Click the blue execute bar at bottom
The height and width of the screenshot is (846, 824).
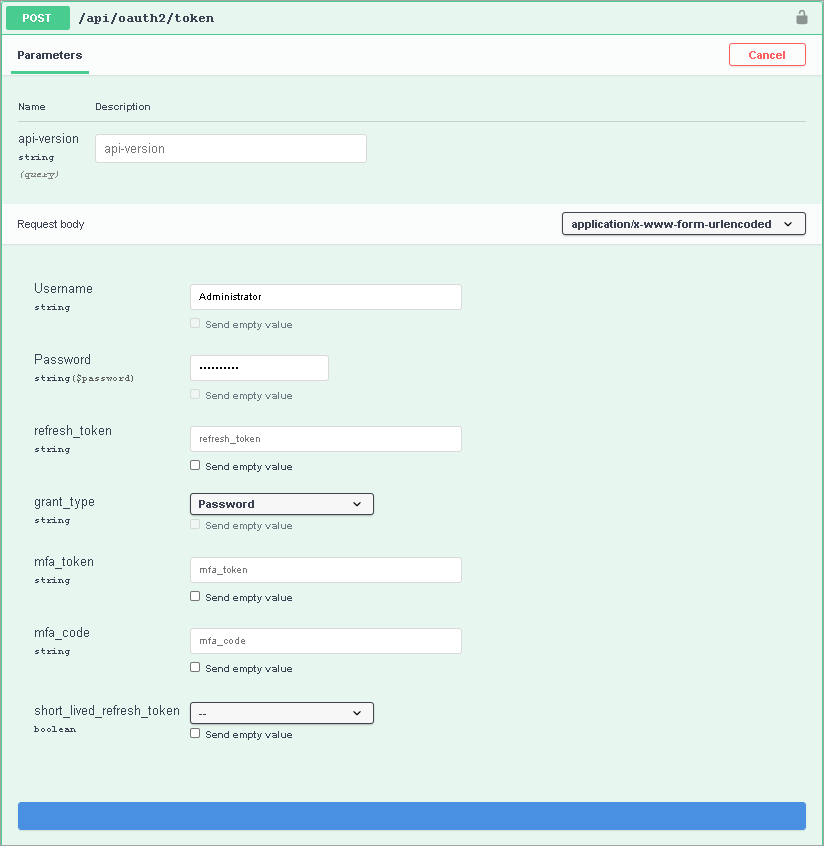(x=412, y=816)
